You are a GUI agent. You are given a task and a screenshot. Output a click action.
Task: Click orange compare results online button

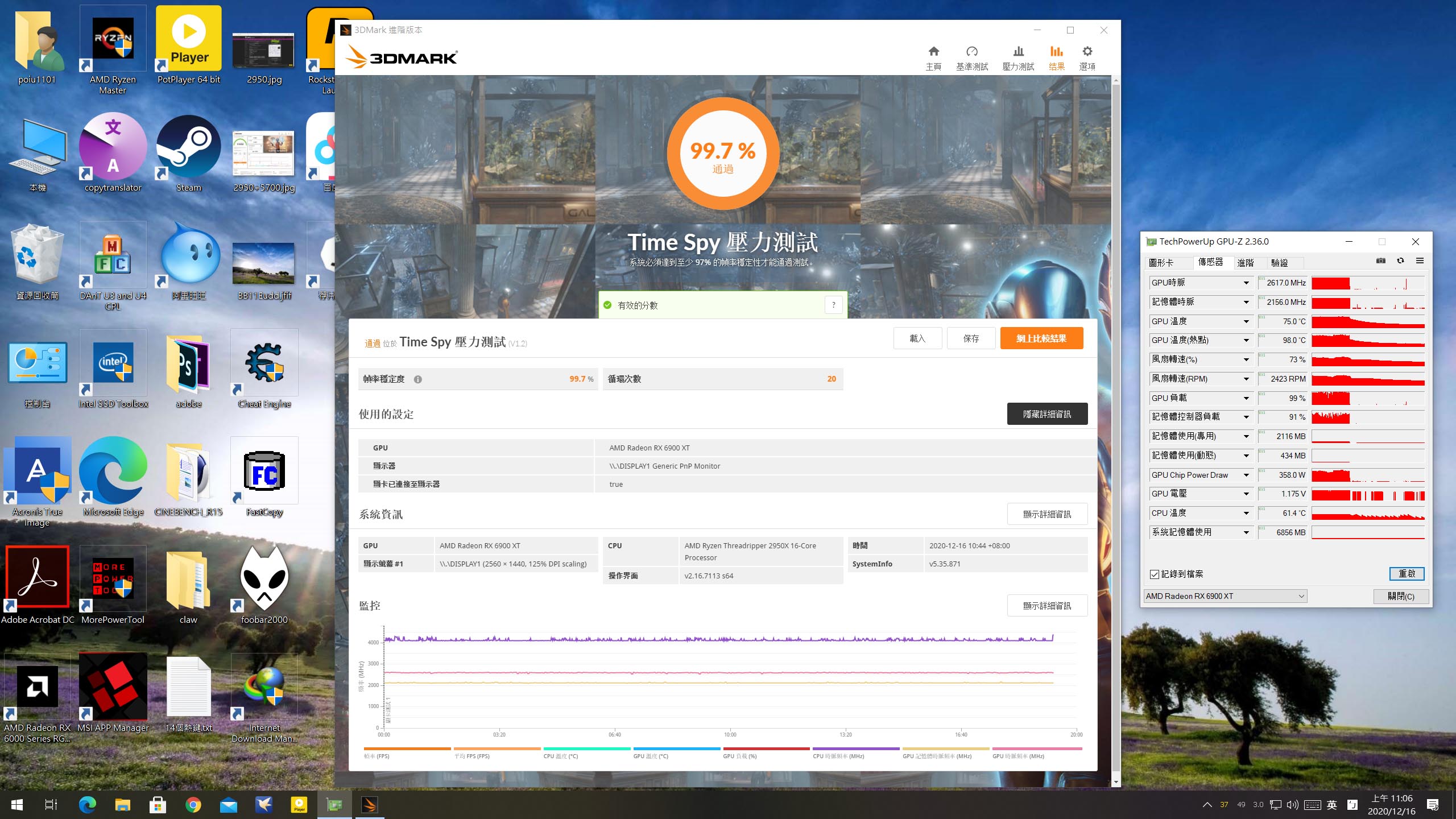pos(1041,338)
